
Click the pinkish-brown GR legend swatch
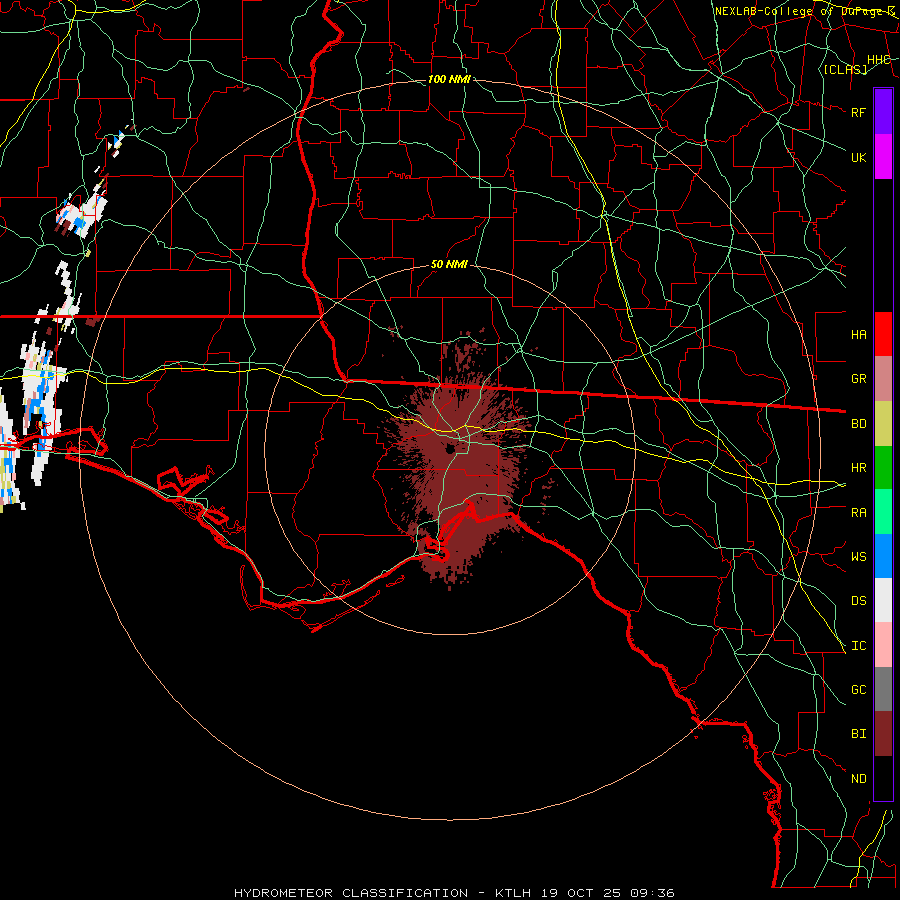click(x=883, y=379)
